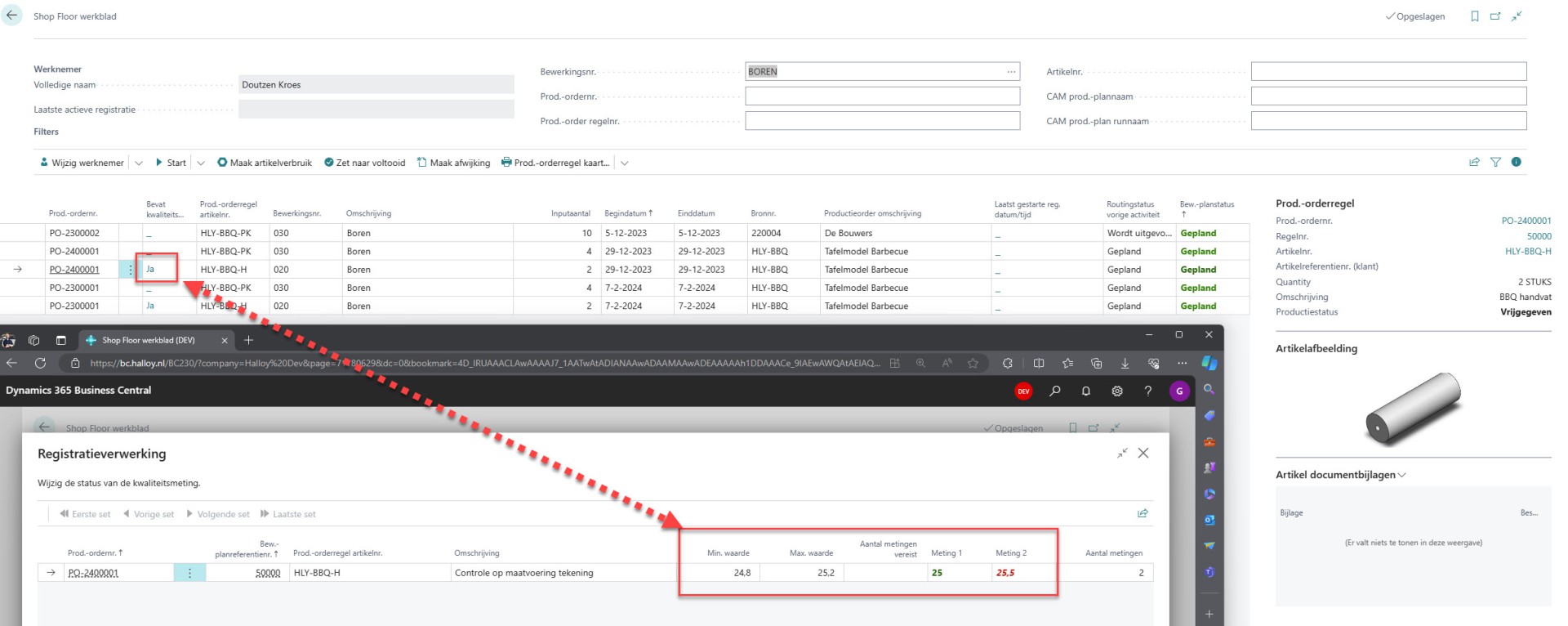
Task: Open row menu dots in Registratieverwerking row
Action: pyautogui.click(x=189, y=573)
